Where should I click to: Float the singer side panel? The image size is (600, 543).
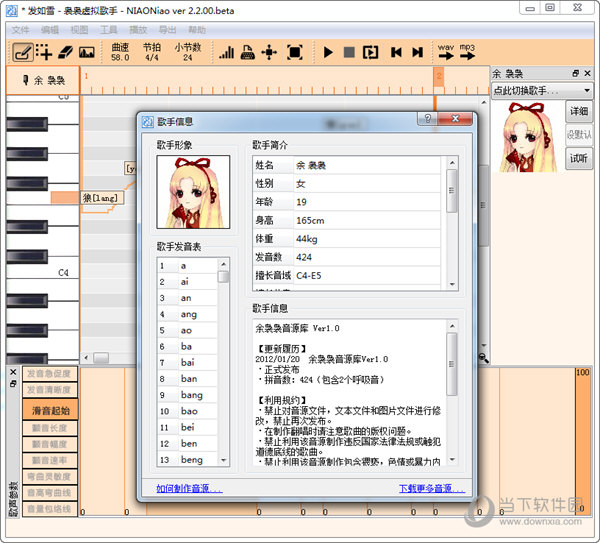tap(575, 73)
